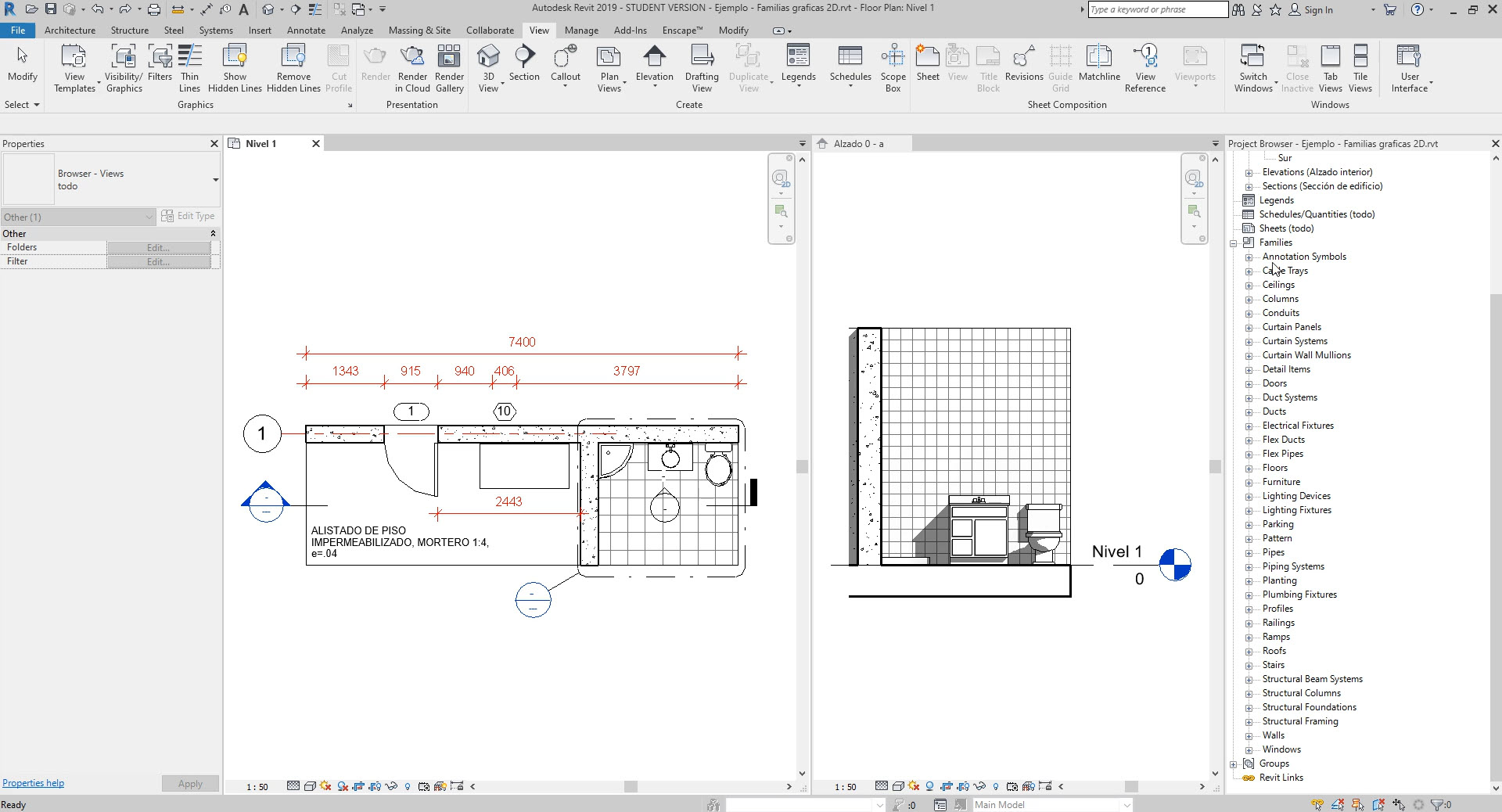Activate the Thin Lines tool
This screenshot has height=812, width=1502.
tap(189, 69)
